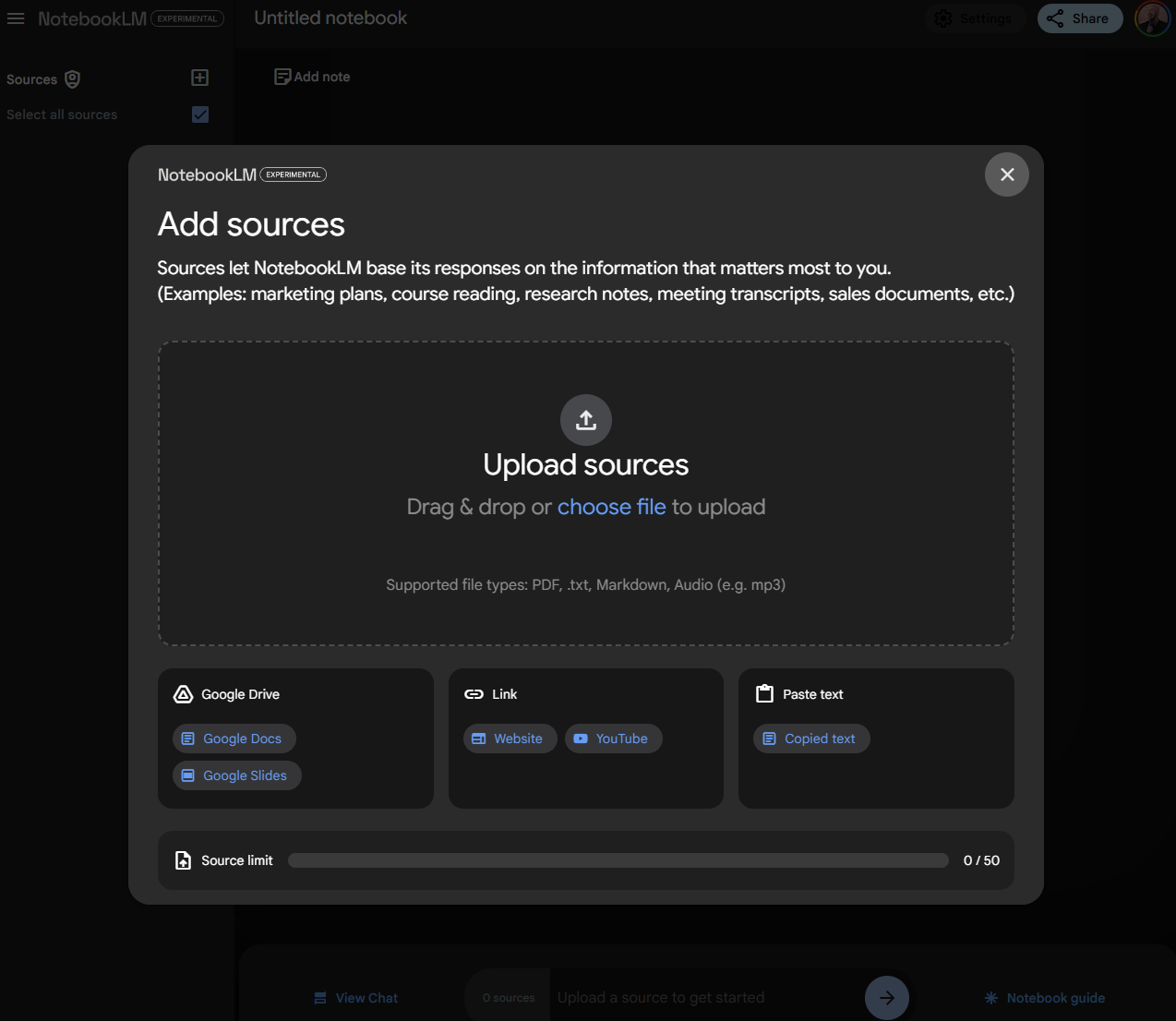Click the upload arrow icon in Upload sources
Screen dimensions: 1176x1021
pos(585,420)
